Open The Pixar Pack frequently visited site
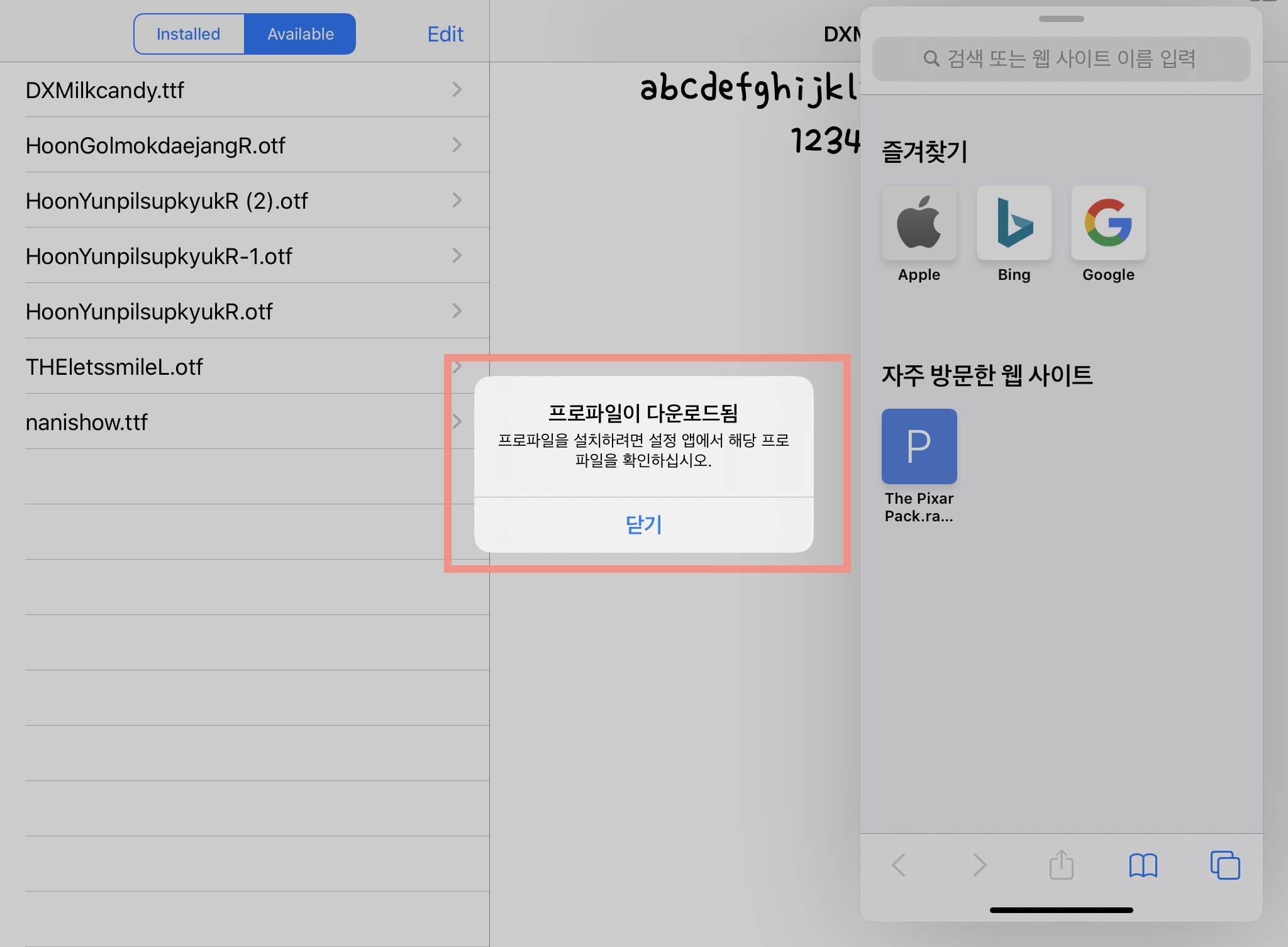This screenshot has height=947, width=1288. coord(919,446)
